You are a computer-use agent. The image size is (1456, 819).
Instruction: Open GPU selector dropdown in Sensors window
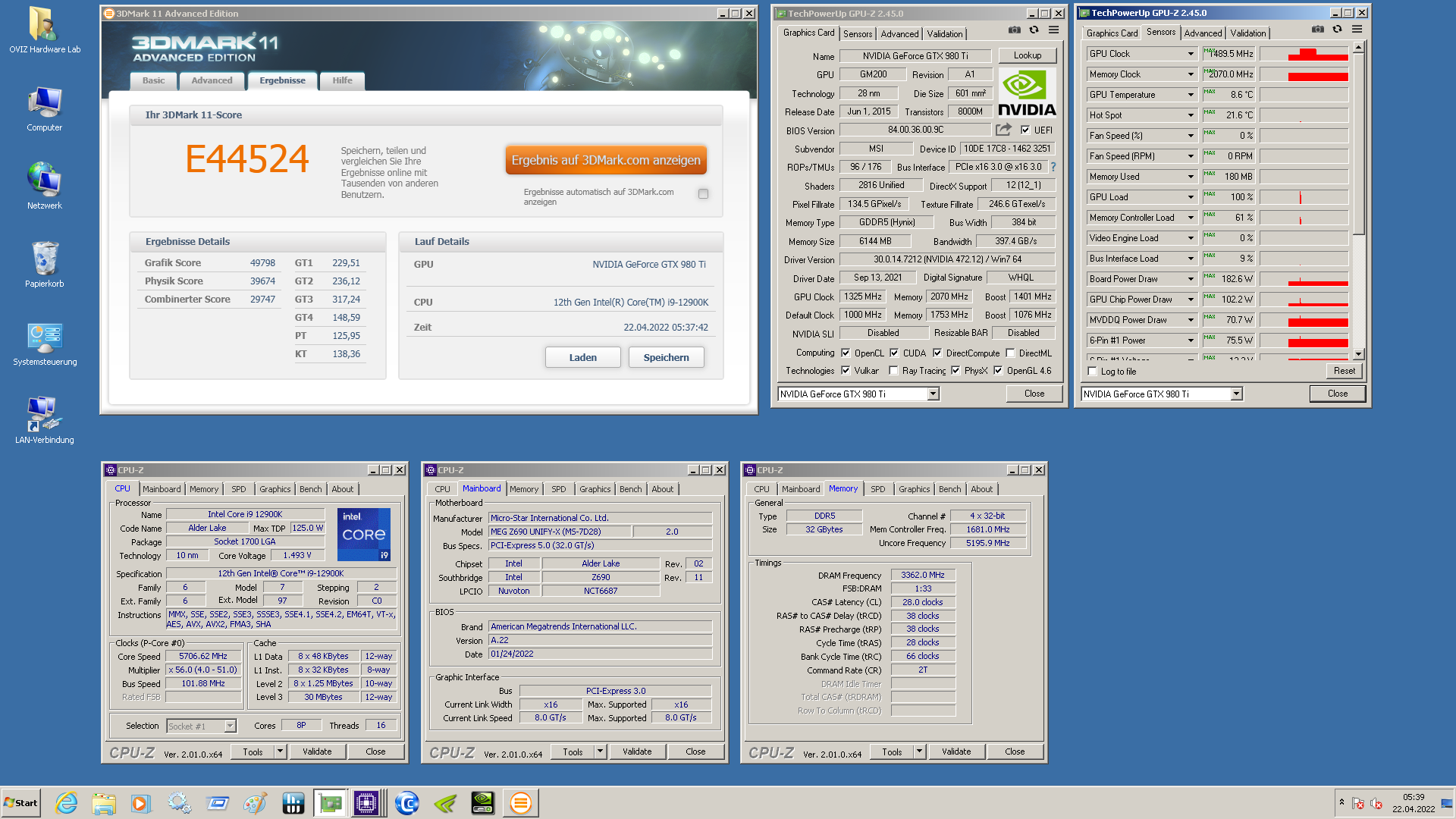[x=1236, y=394]
